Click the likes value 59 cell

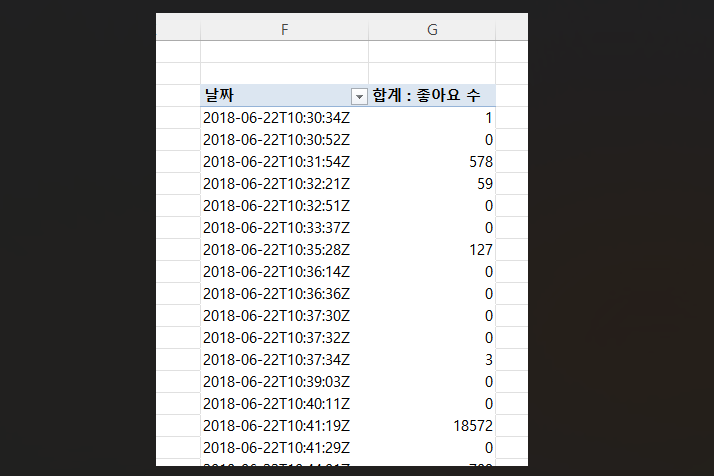(432, 184)
